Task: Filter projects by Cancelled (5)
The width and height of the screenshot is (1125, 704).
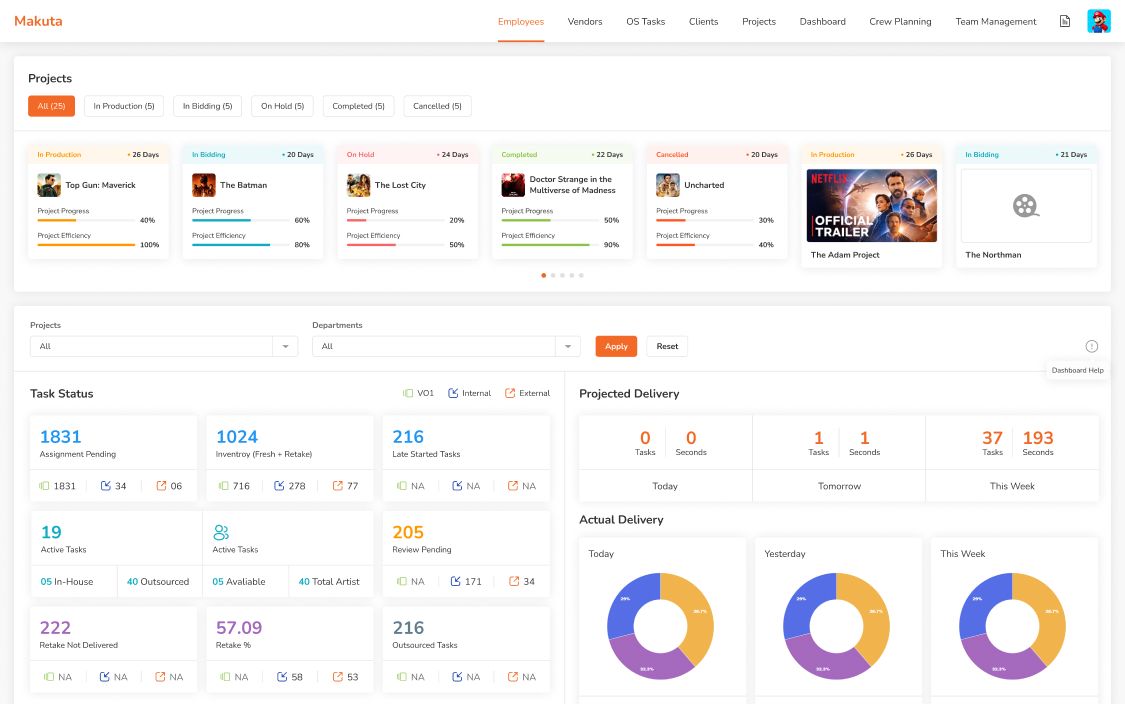Action: point(438,106)
